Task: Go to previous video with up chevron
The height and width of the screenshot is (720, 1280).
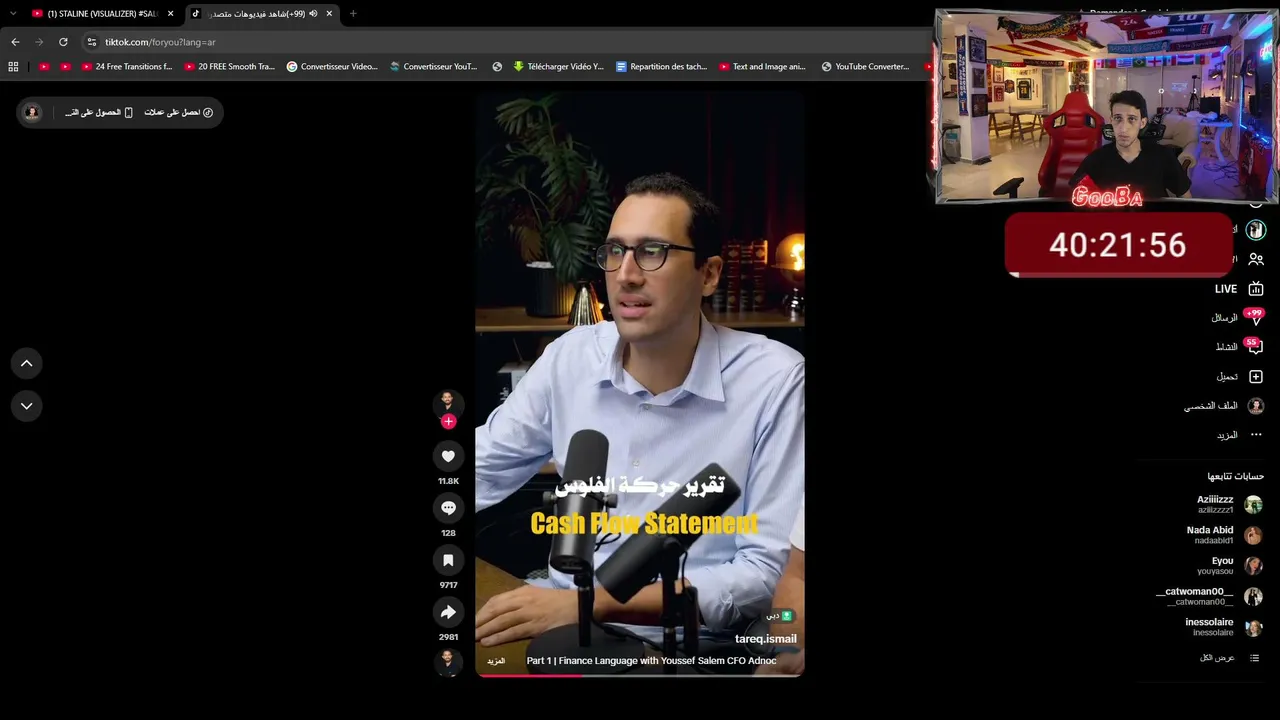Action: pos(27,363)
